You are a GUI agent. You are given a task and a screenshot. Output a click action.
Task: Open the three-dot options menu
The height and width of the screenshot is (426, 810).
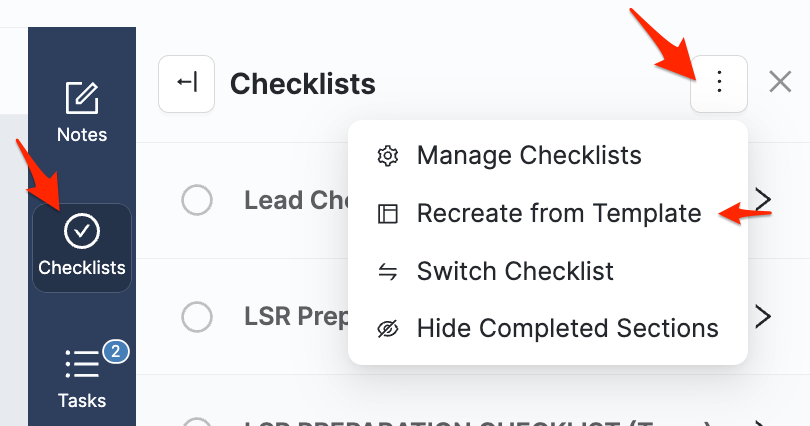pos(719,83)
